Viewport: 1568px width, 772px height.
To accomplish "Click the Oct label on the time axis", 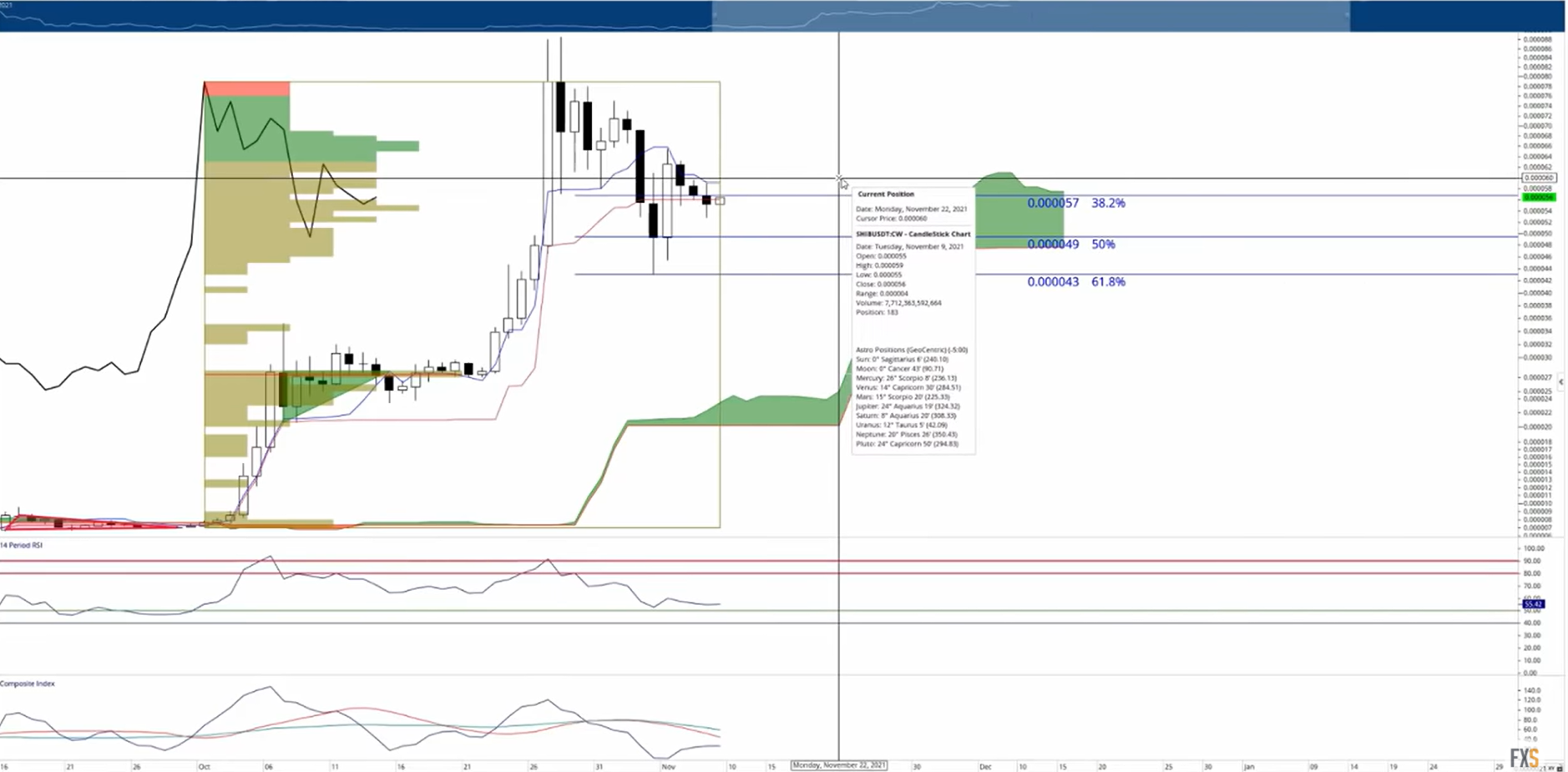I will tap(204, 766).
